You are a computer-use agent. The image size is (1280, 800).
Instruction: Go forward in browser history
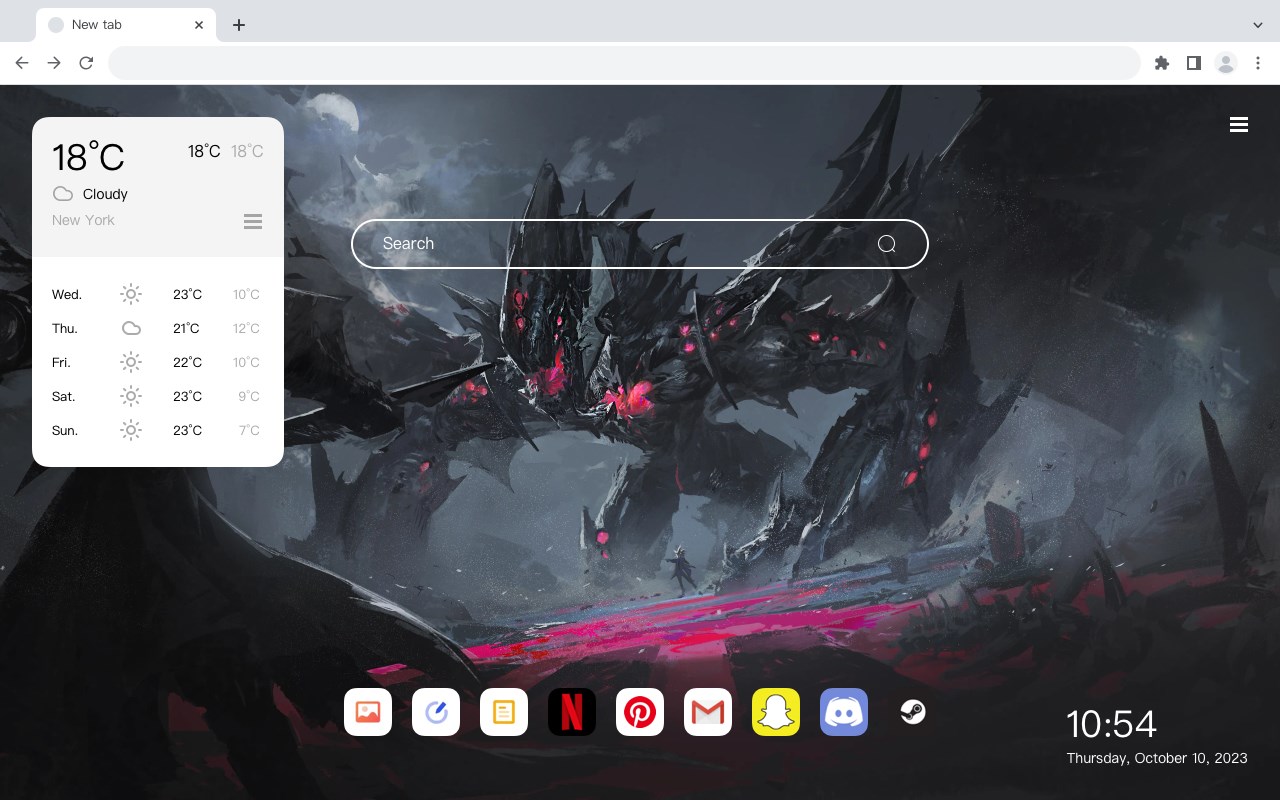pos(54,63)
